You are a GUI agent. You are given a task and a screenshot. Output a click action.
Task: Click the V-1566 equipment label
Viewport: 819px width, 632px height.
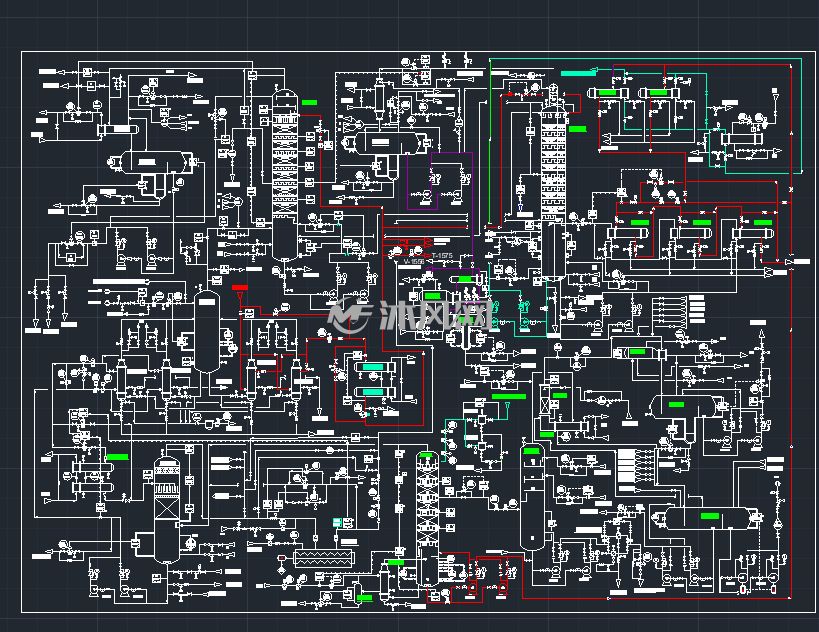(x=414, y=262)
